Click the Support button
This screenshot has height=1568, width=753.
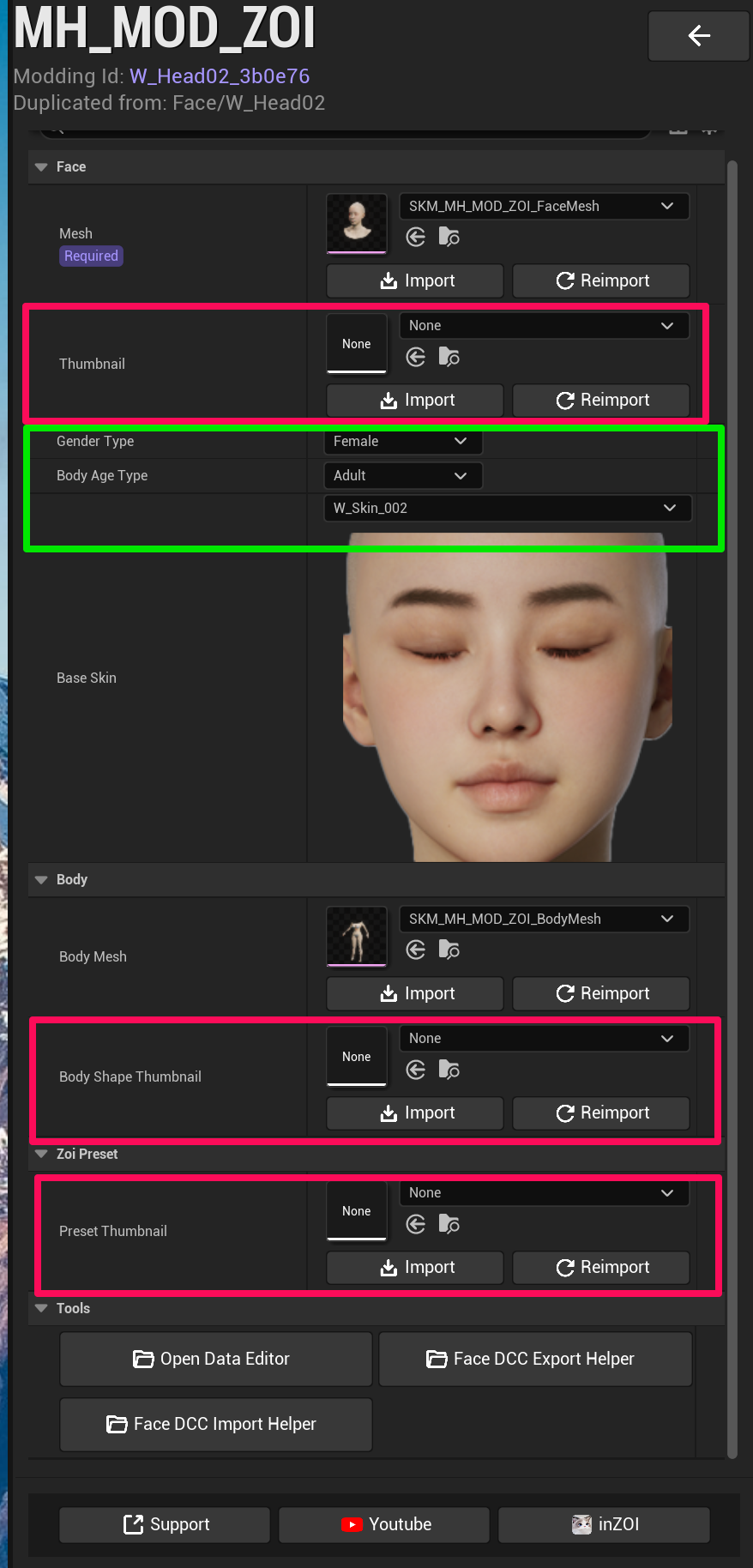pyautogui.click(x=165, y=1525)
